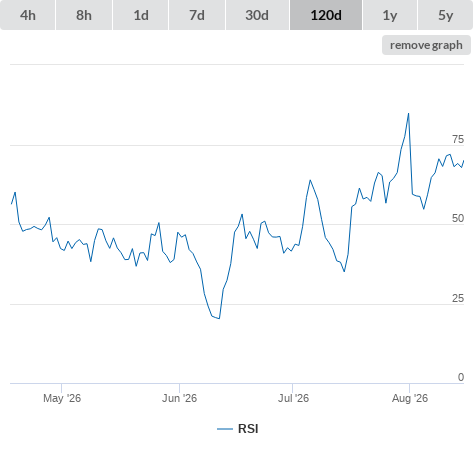Click the 75 y-axis value label
Viewport: 474px width, 455px height.
click(458, 139)
